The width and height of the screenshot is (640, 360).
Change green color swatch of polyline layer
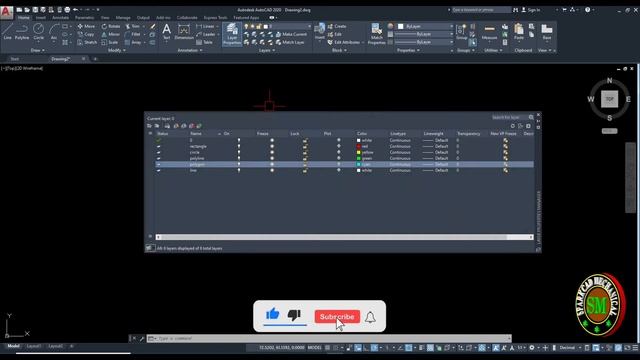359,158
